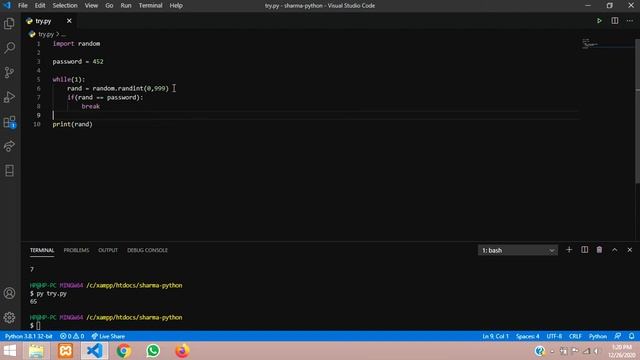Select Python 3.8.1 32-bit interpreter status

[29, 336]
